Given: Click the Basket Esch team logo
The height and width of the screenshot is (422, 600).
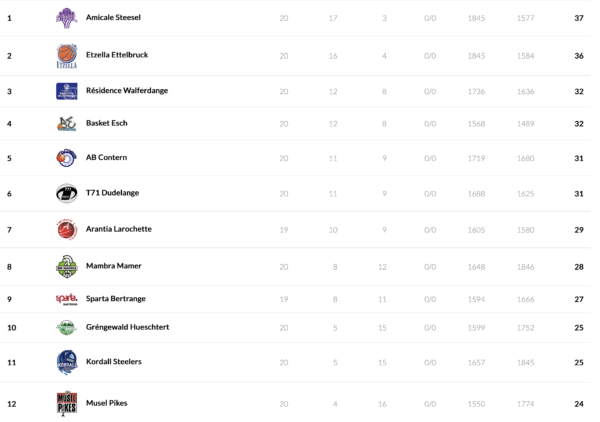Looking at the screenshot, I should (66, 124).
